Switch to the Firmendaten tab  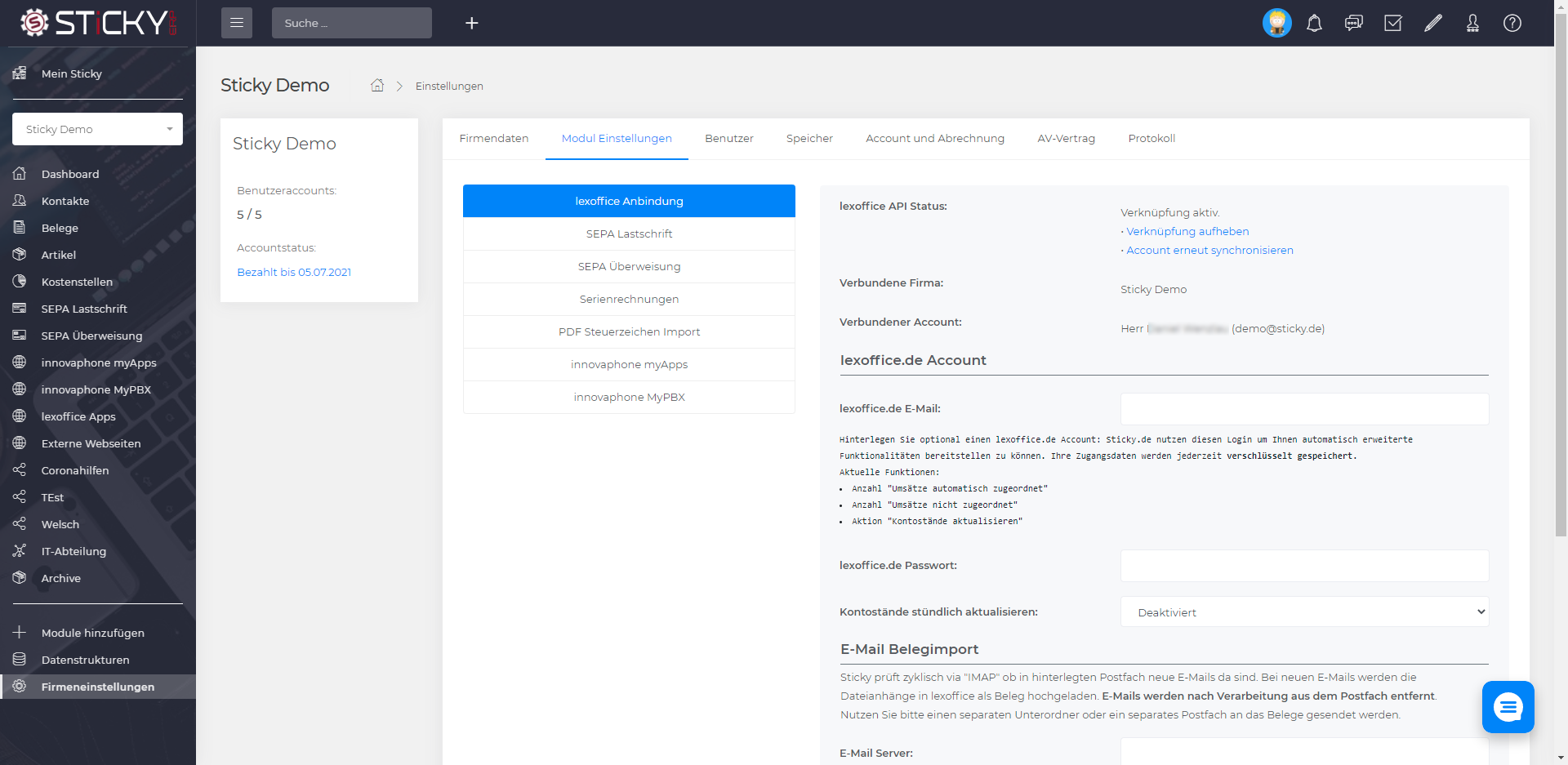(494, 138)
